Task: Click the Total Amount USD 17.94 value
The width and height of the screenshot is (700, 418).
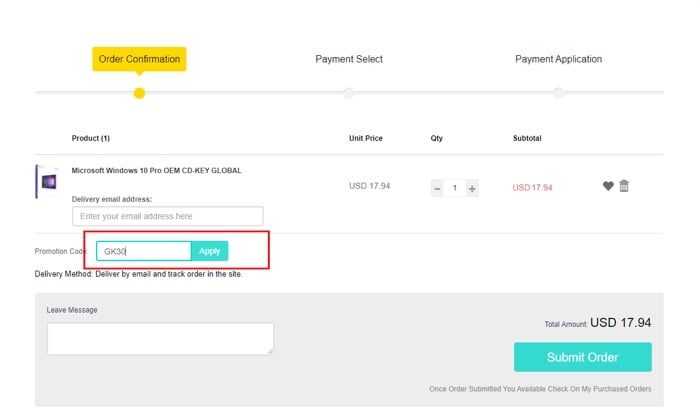Action: click(x=621, y=322)
